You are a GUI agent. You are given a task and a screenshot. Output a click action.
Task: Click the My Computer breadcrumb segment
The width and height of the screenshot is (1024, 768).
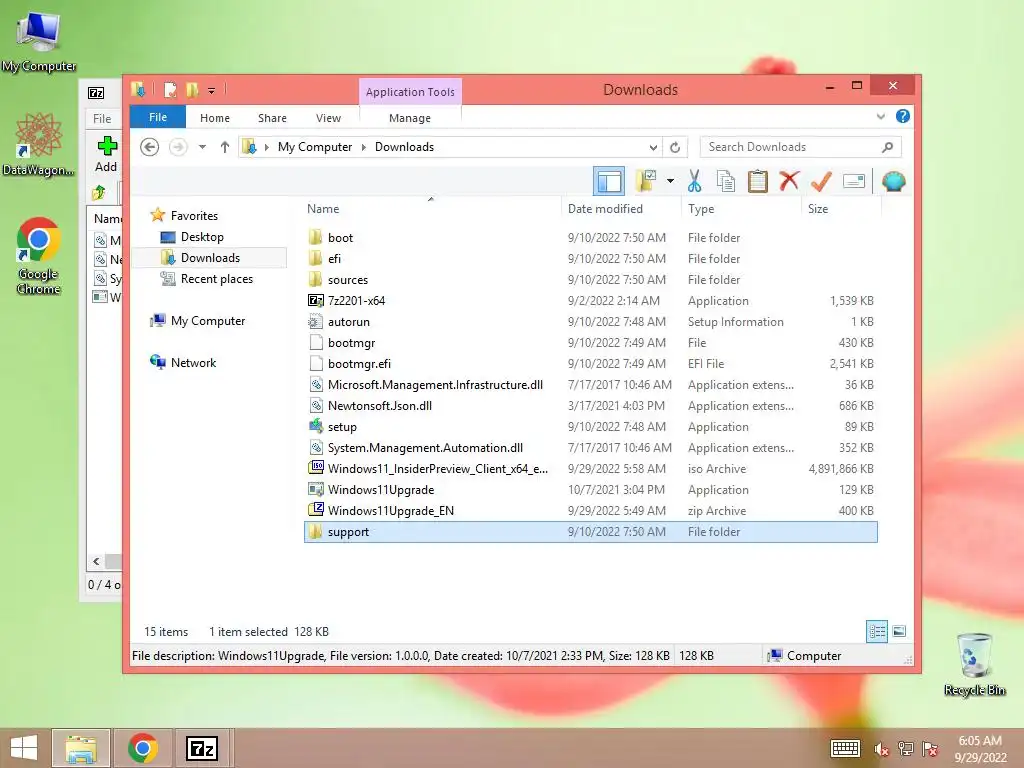[x=315, y=147]
